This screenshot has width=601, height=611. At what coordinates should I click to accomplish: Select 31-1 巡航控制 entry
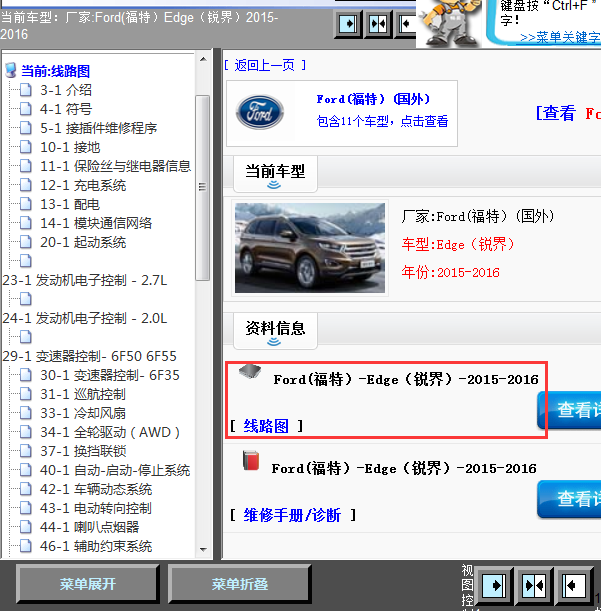click(x=83, y=394)
